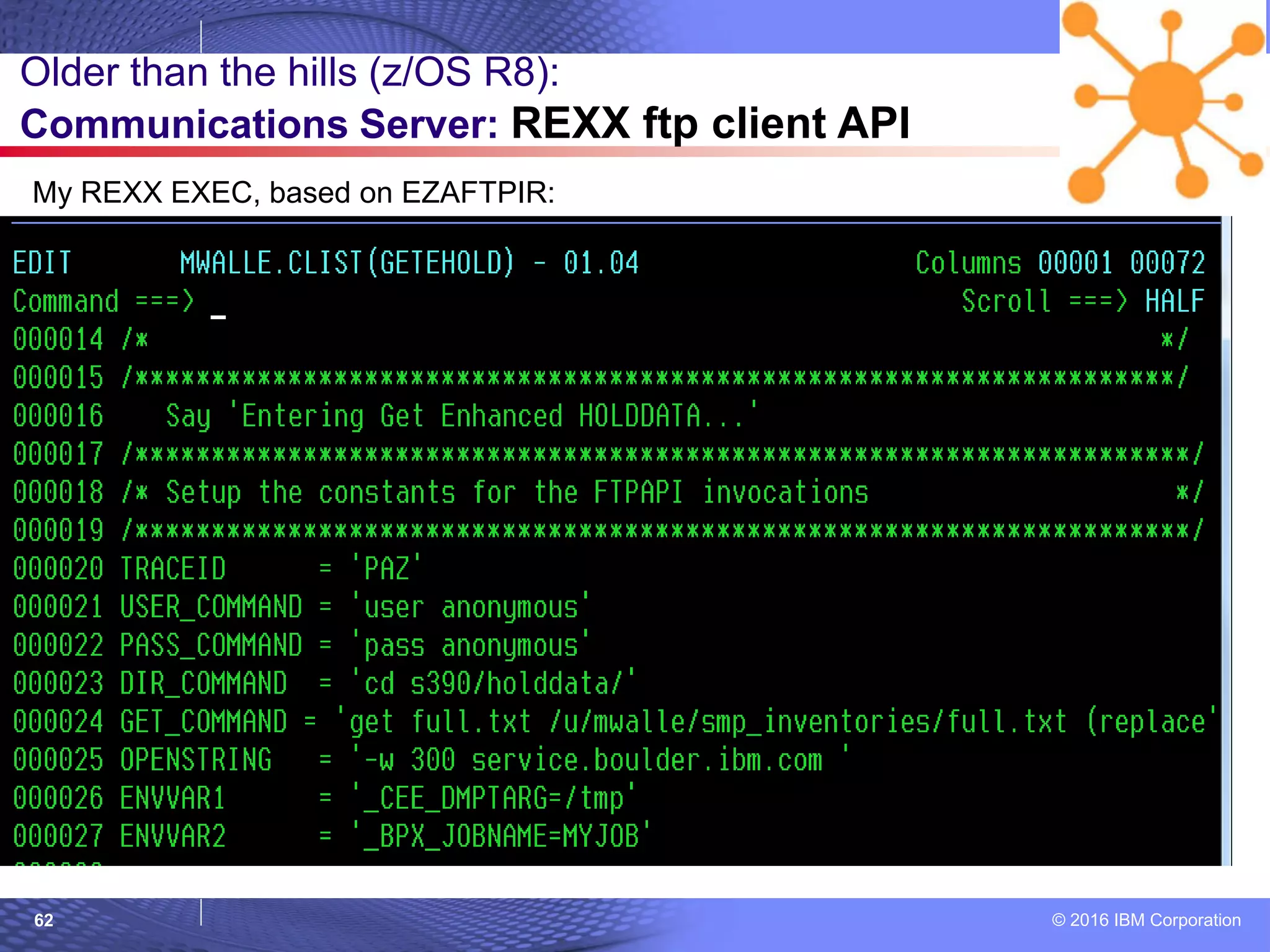Image resolution: width=1270 pixels, height=952 pixels.
Task: Click the PASS_COMMAND variable name
Action: [211, 646]
